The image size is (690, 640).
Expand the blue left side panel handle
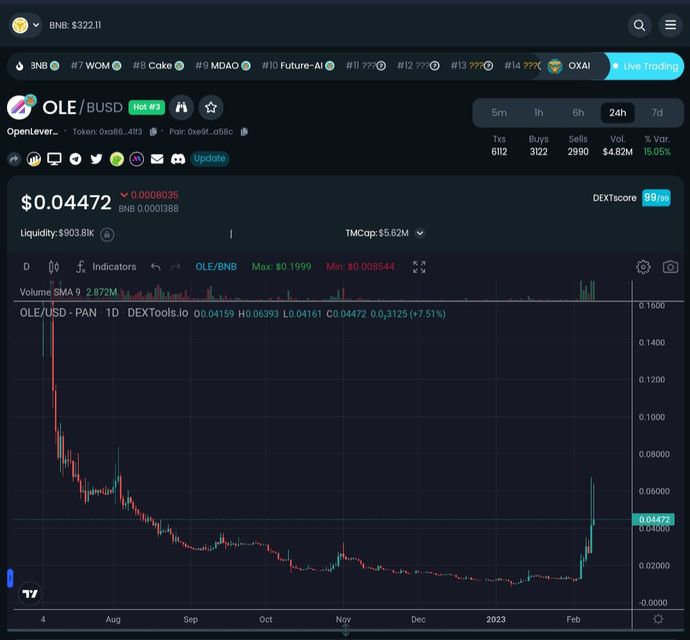pyautogui.click(x=10, y=578)
